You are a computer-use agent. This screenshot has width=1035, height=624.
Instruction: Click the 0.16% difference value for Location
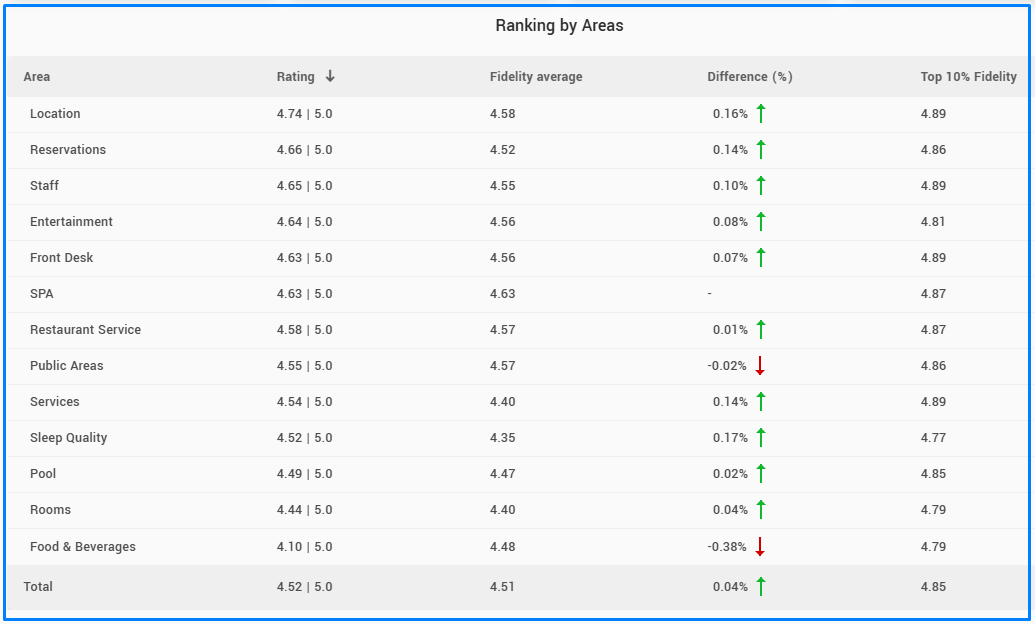(730, 114)
